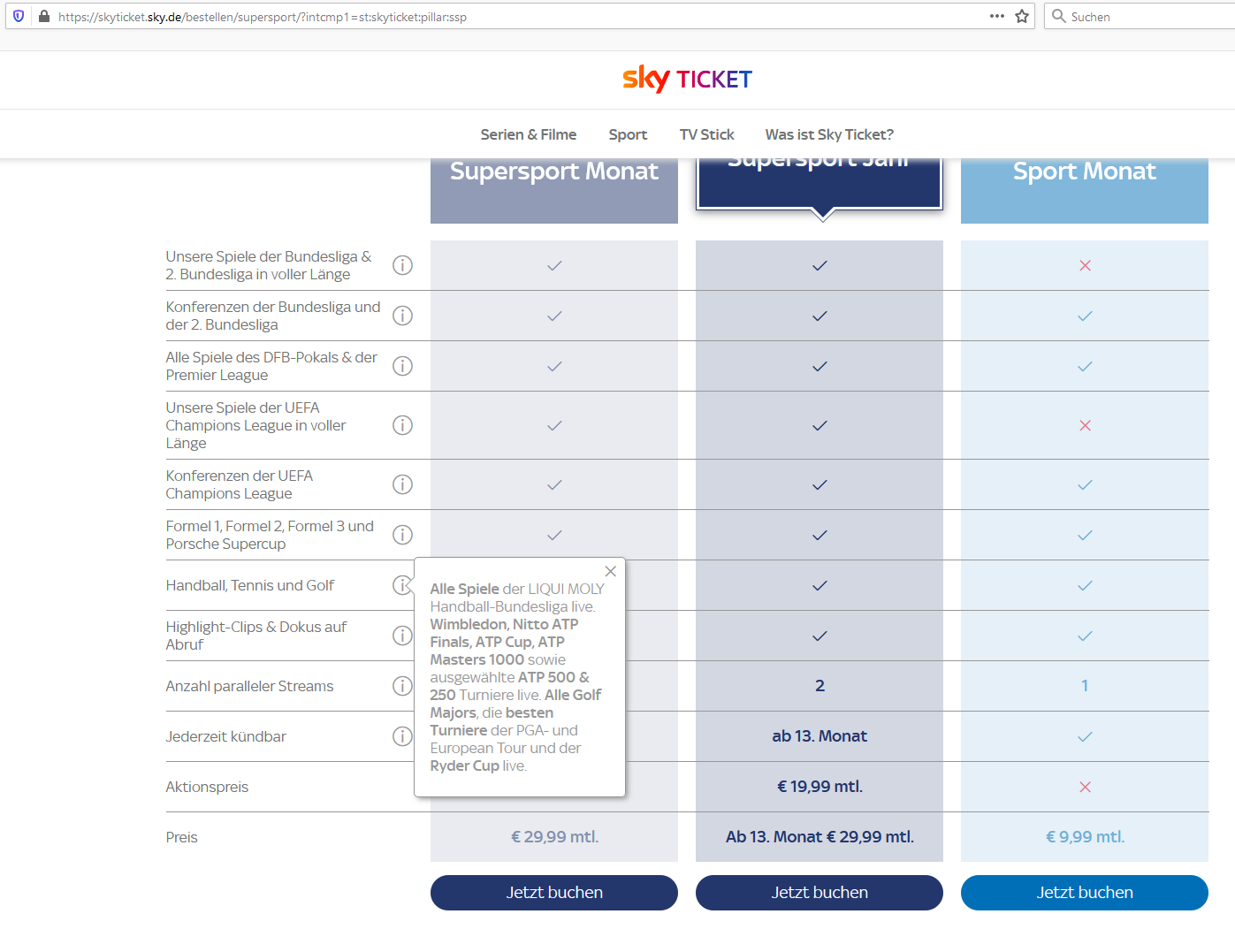Image resolution: width=1235 pixels, height=952 pixels.
Task: Open the TV Stick page
Action: coord(706,134)
